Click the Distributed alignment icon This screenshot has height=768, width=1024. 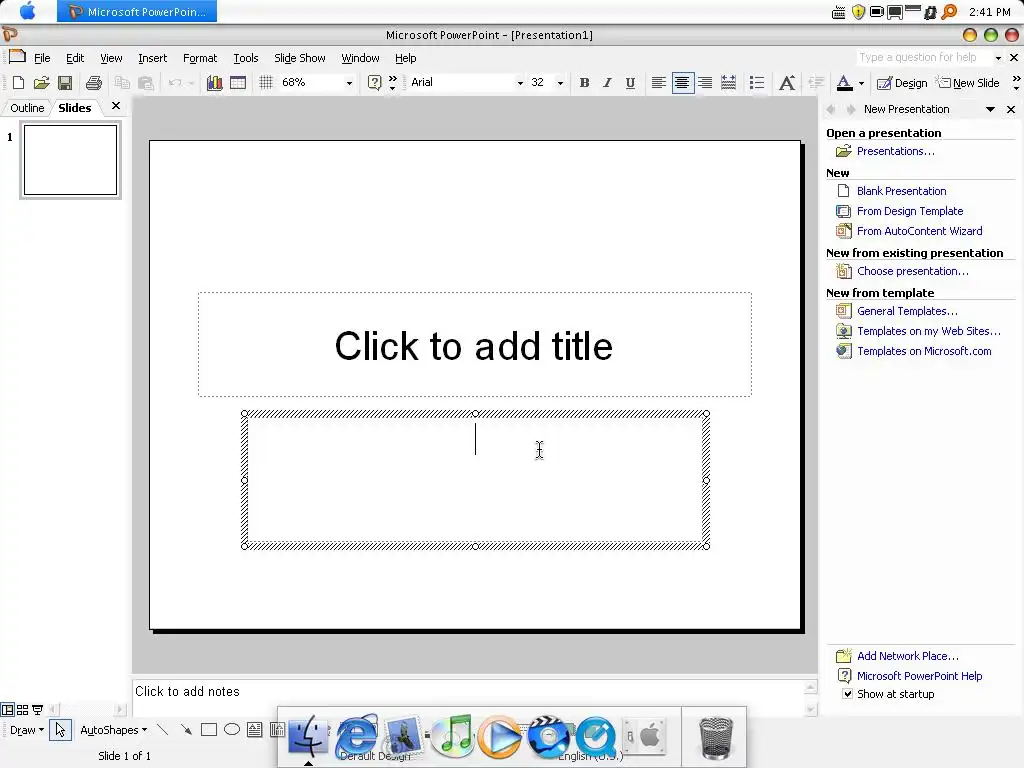(728, 83)
